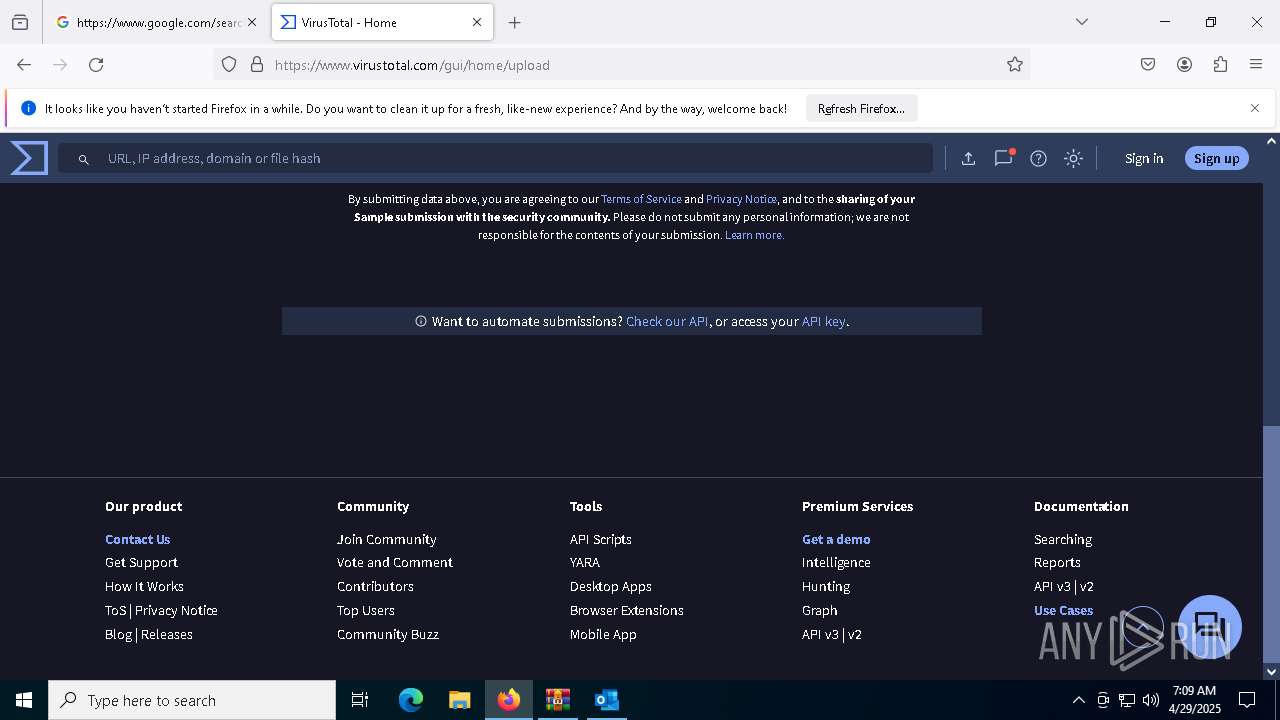Open Microsoft Edge from the taskbar
This screenshot has width=1280, height=720.
tap(411, 700)
